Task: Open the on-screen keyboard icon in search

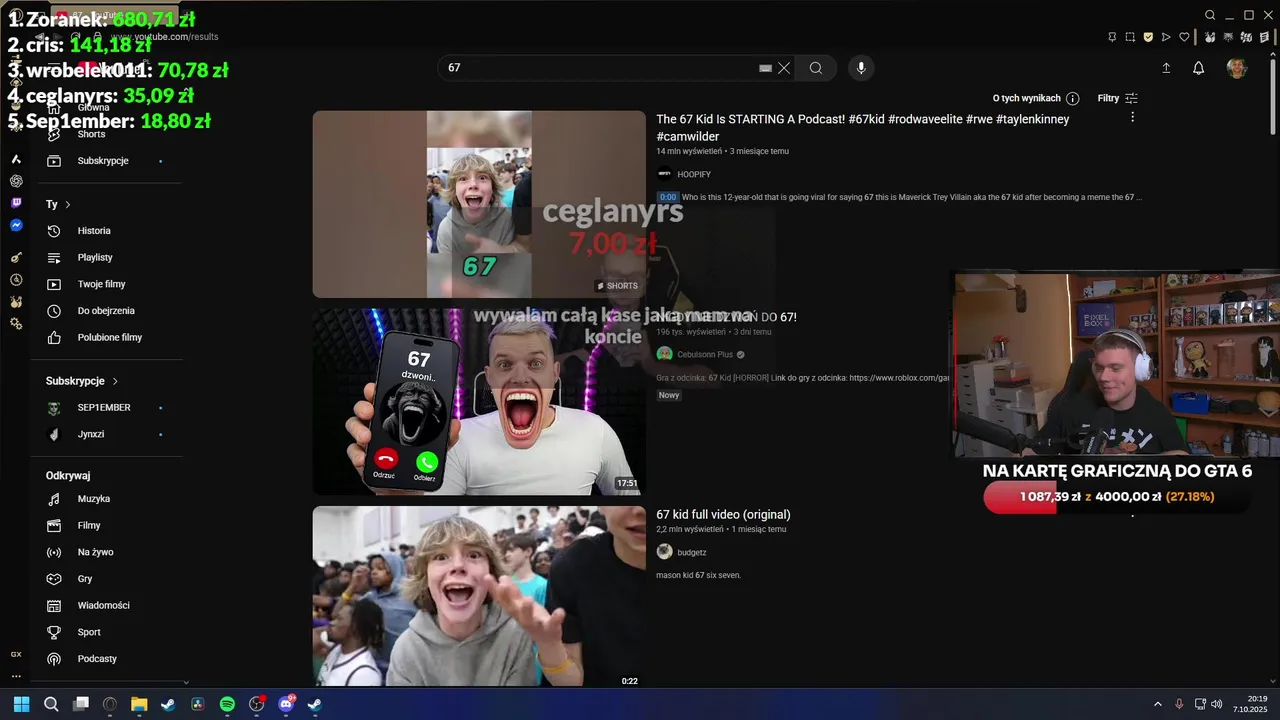Action: click(765, 68)
